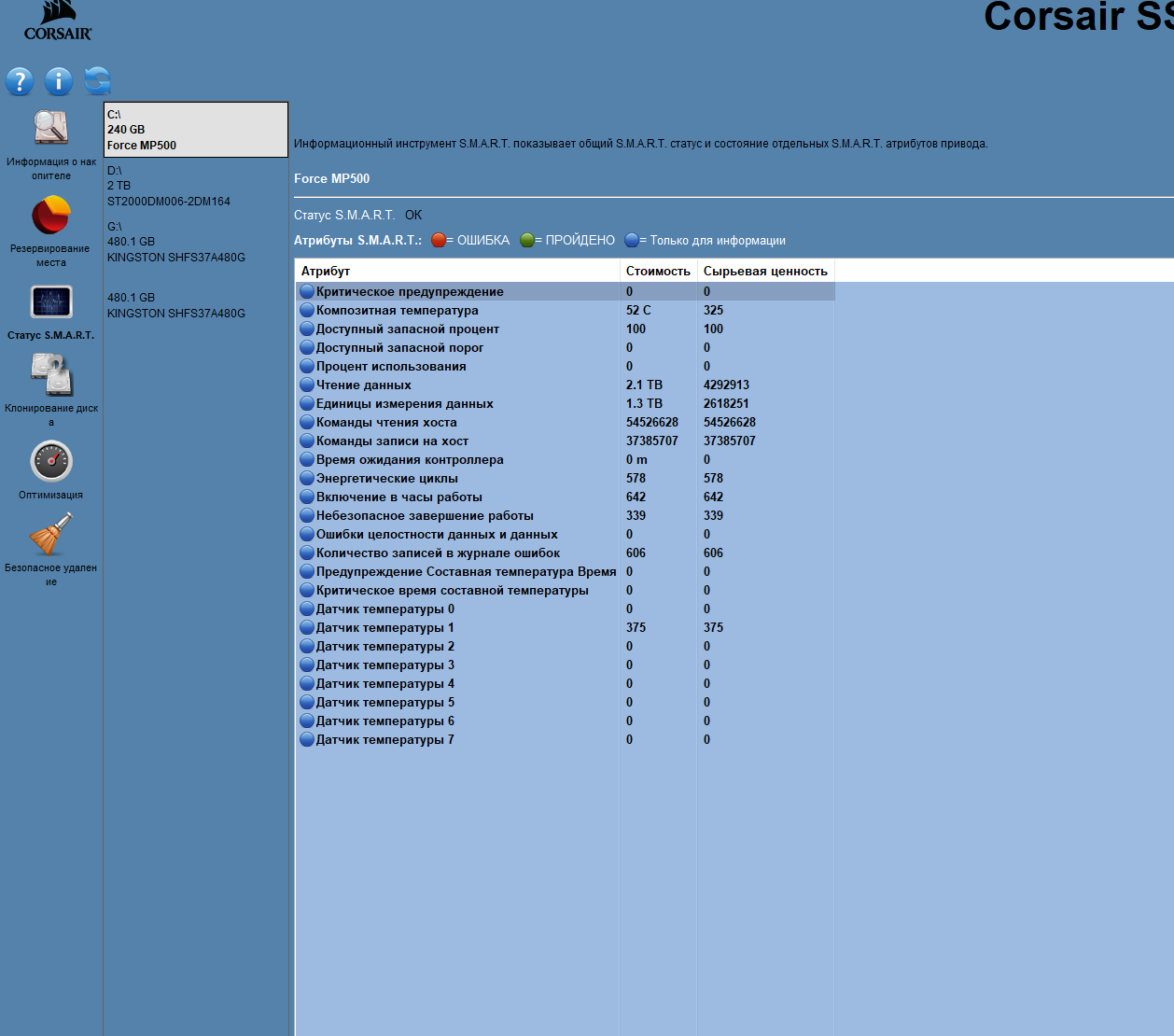1174x1036 pixels.
Task: Click raw value 4292913
Action: coord(726,385)
